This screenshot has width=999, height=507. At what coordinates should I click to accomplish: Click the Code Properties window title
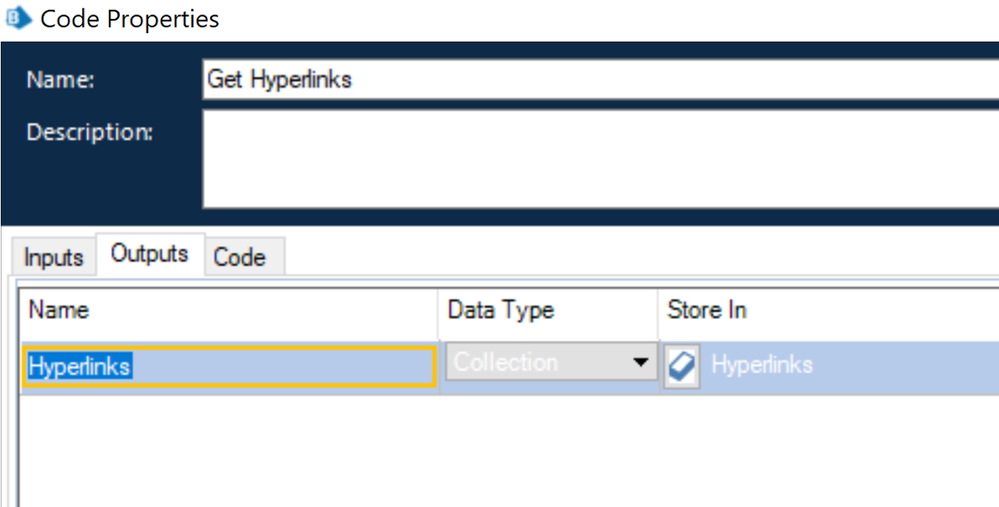coord(130,18)
